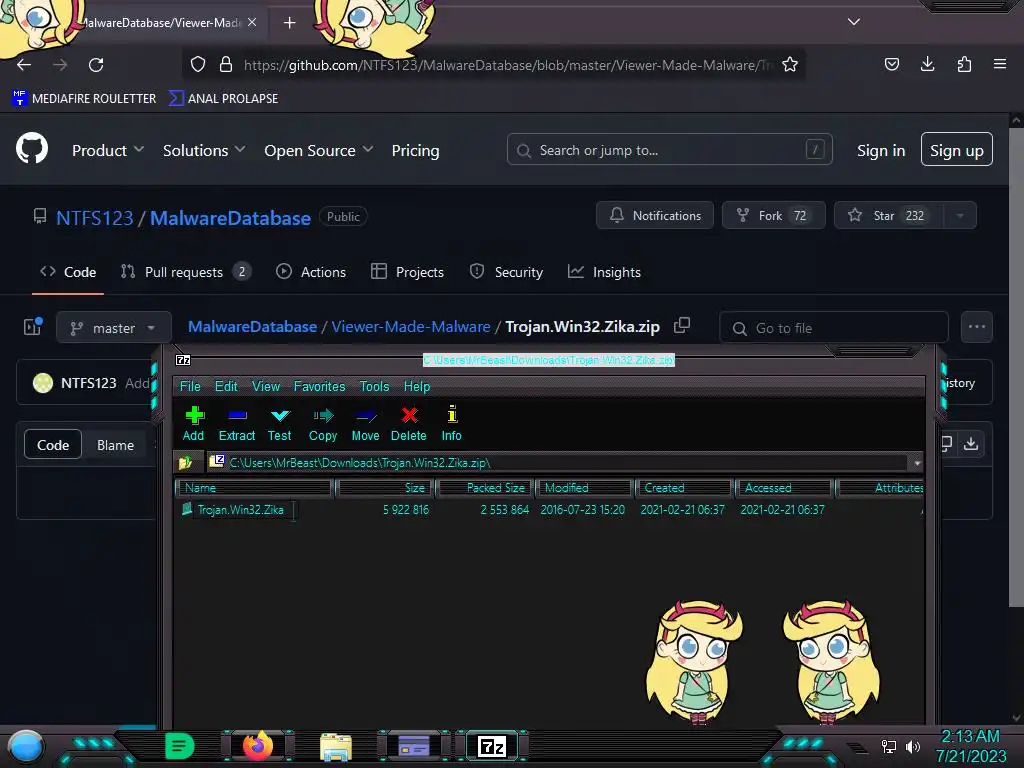The image size is (1024, 768).
Task: Click the Firefox extensions puzzle icon
Action: pyautogui.click(x=964, y=64)
